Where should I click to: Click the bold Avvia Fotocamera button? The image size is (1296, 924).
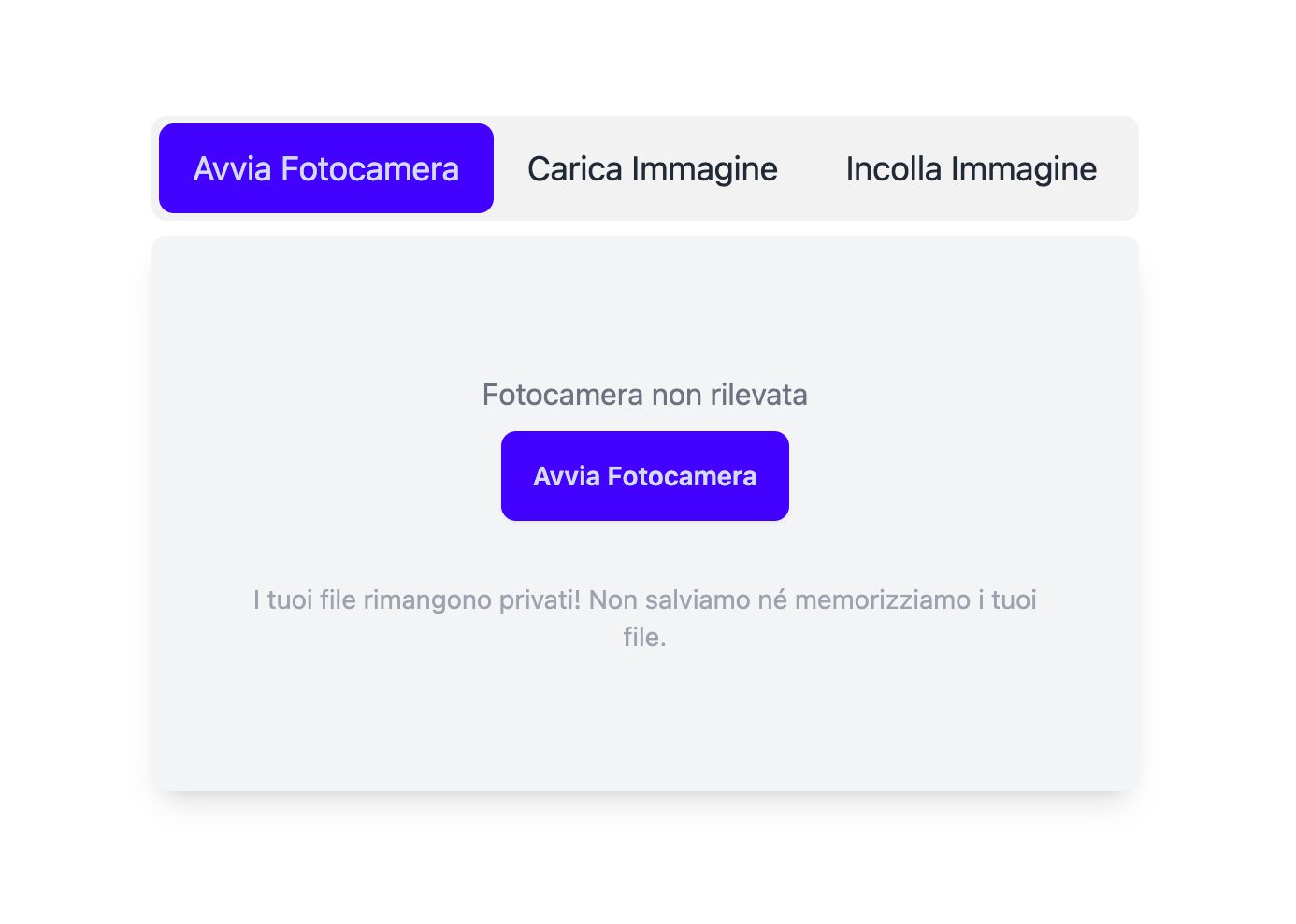coord(645,476)
